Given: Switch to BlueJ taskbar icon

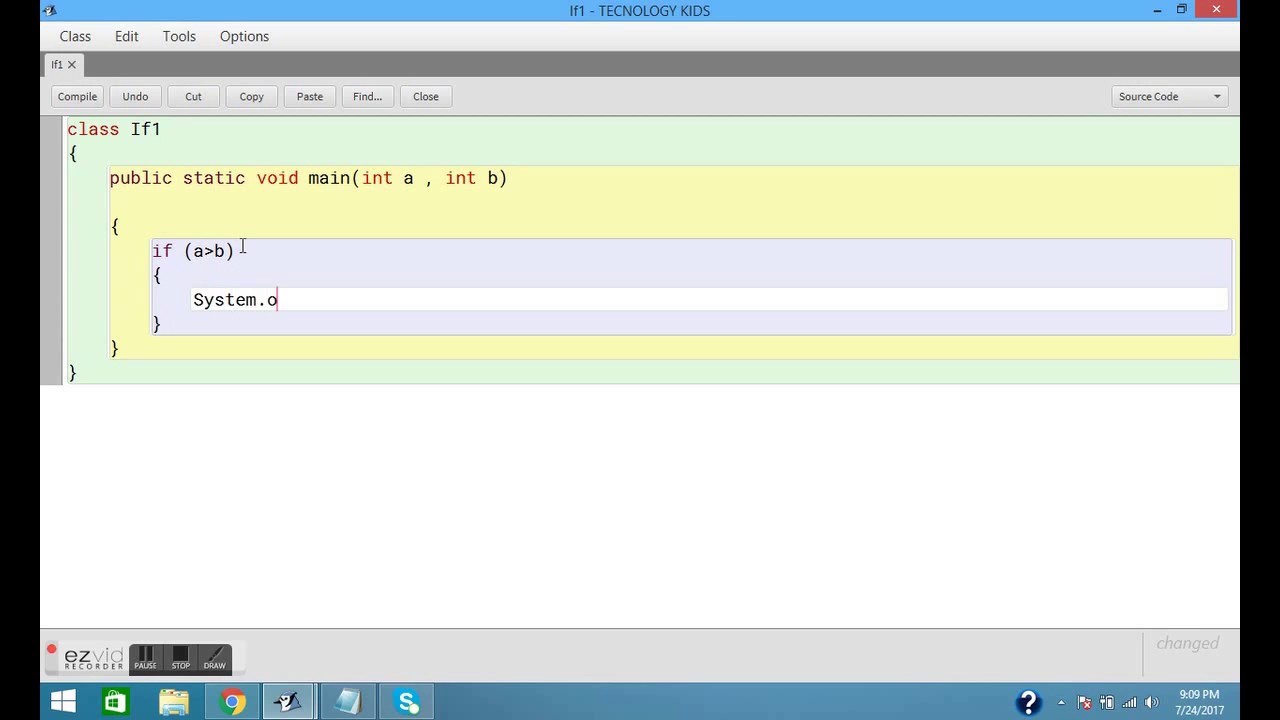Looking at the screenshot, I should tap(289, 702).
